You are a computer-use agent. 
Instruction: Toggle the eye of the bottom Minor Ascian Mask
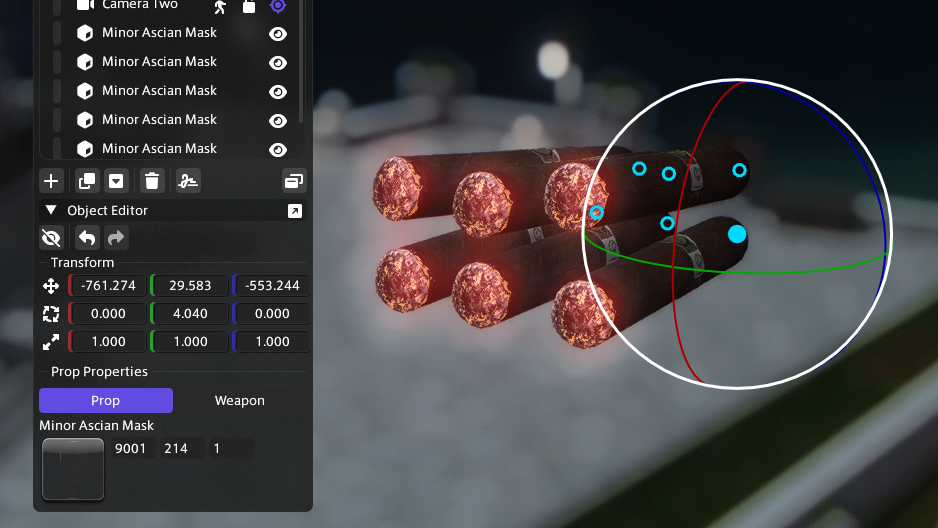click(x=278, y=149)
